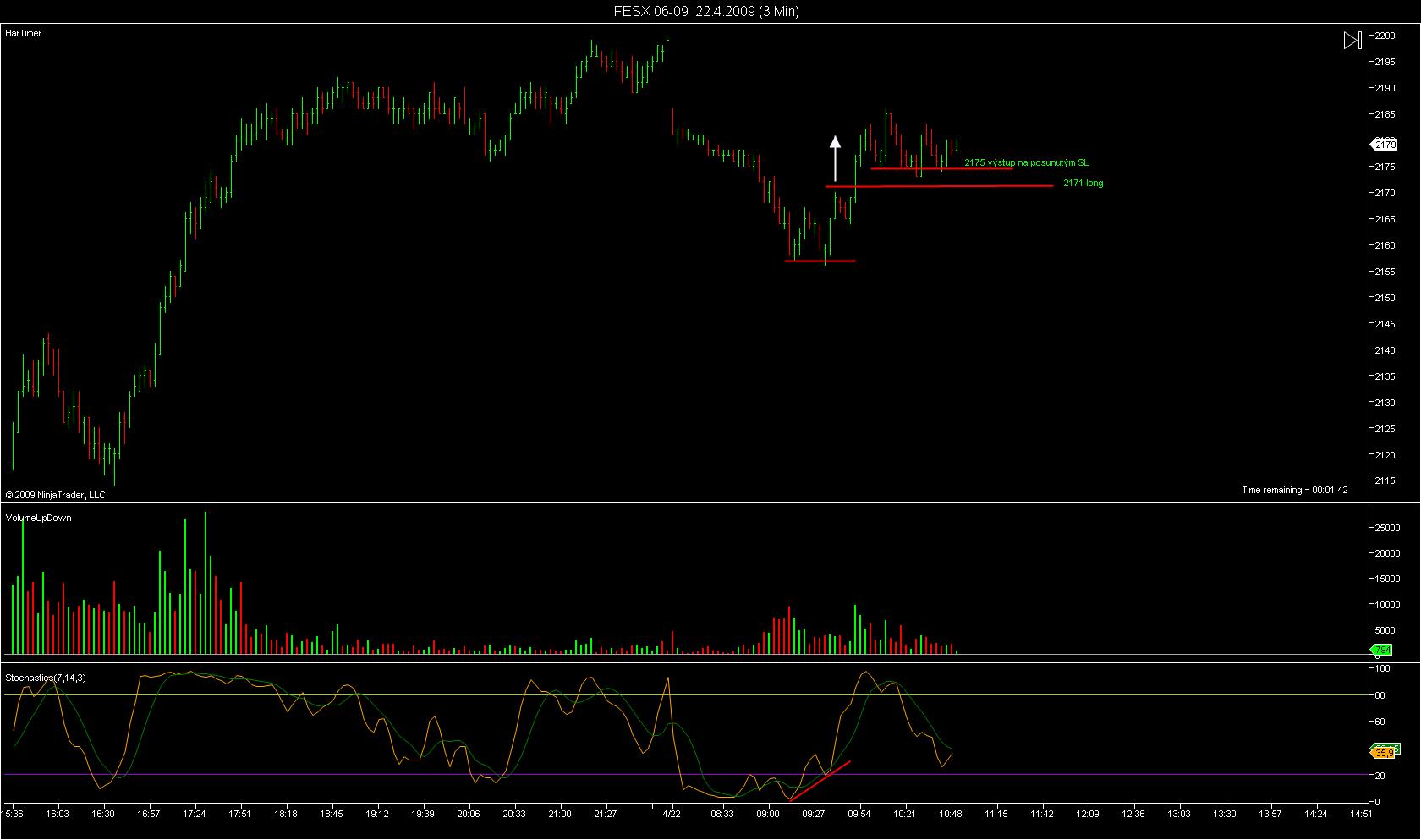
Task: Select the red 2171 long entry line
Action: pyautogui.click(x=939, y=186)
